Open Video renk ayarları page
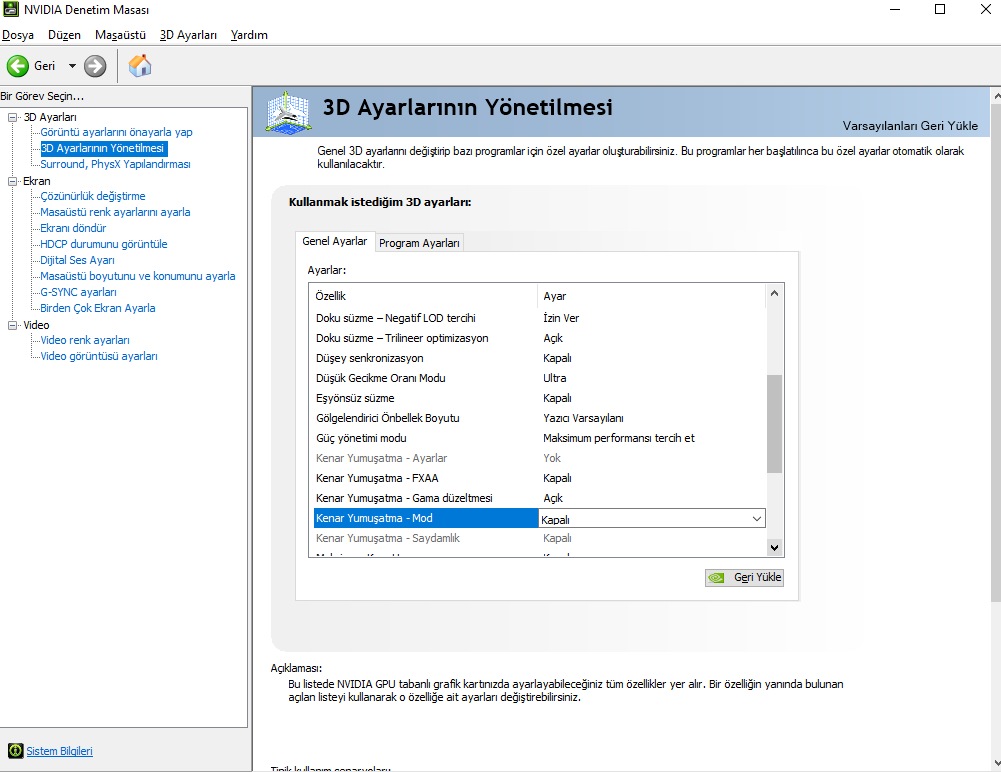This screenshot has width=1001, height=772. pyautogui.click(x=85, y=340)
